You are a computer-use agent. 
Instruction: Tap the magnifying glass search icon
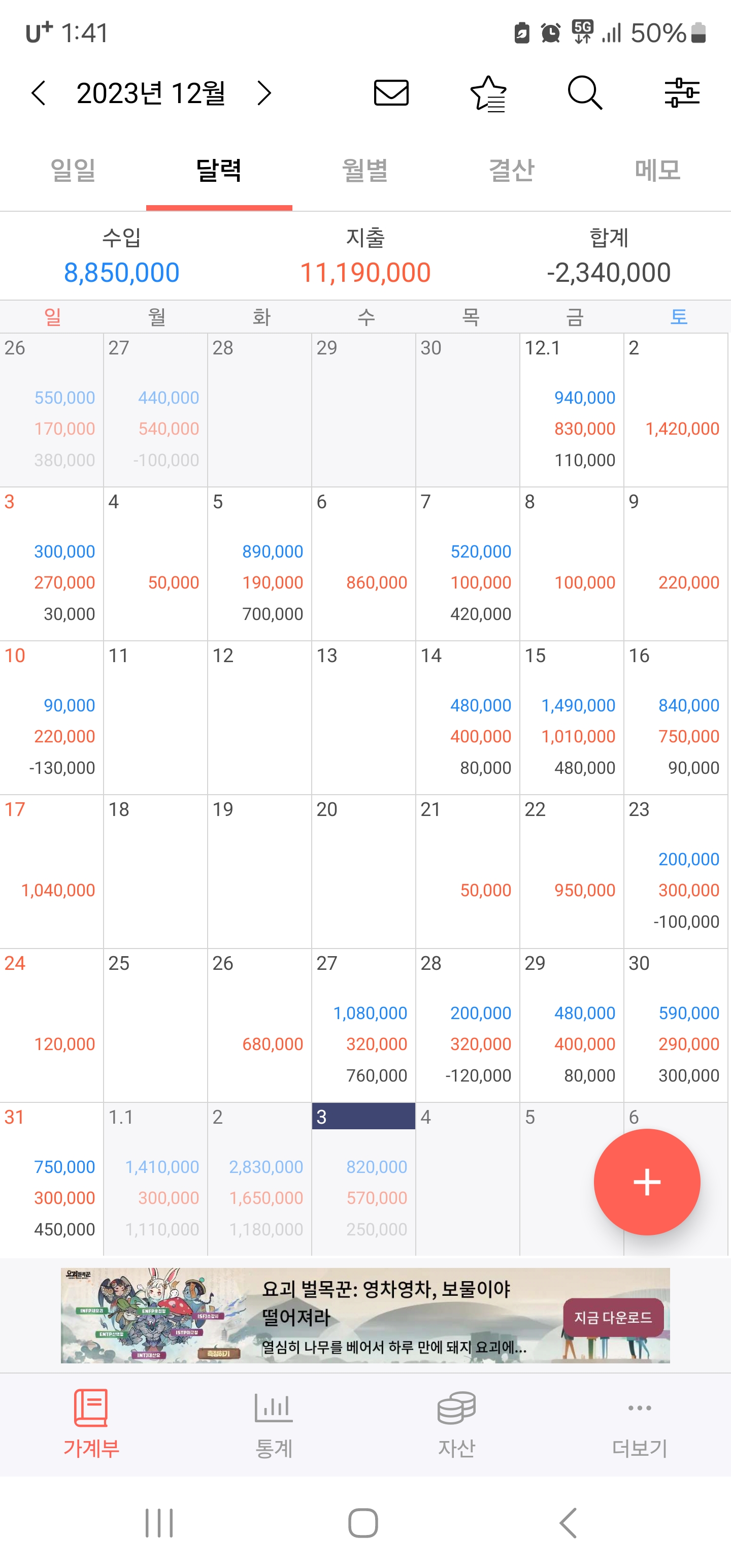pos(585,93)
